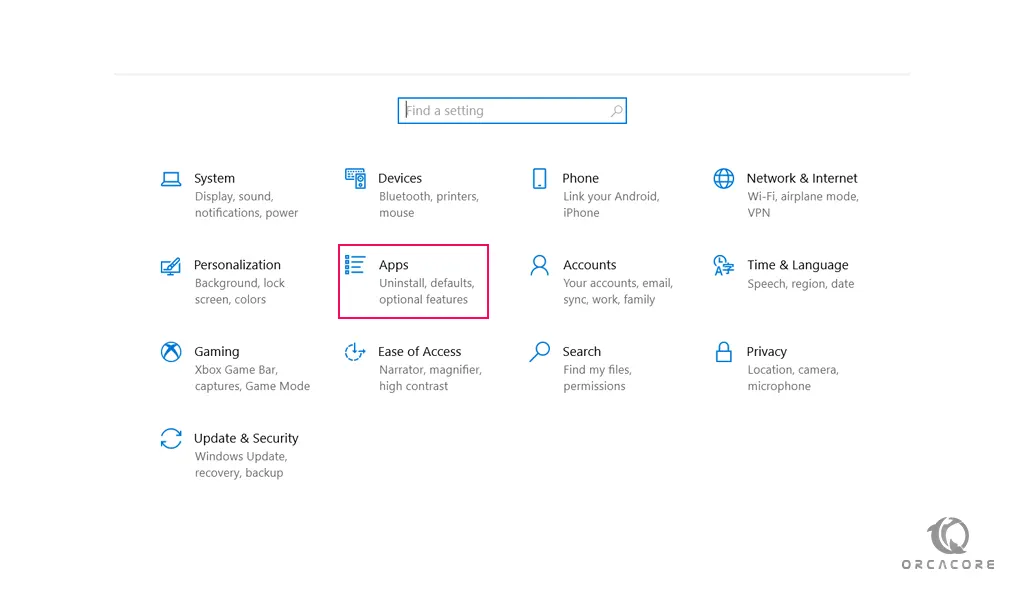
Task: Click 'Link your Android, iPhone' description
Action: (611, 205)
